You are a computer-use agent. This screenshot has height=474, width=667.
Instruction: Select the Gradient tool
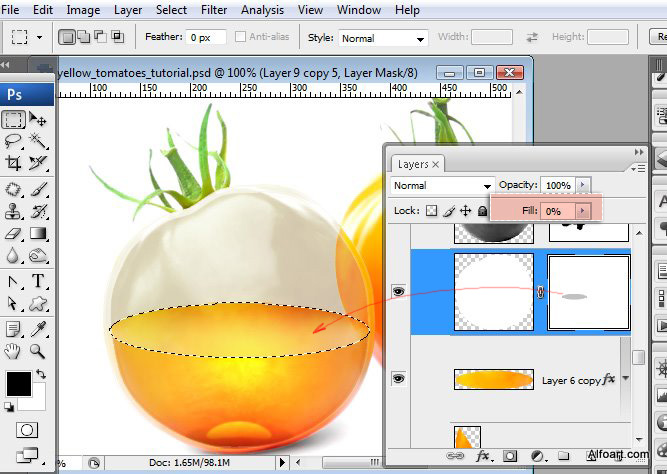click(39, 234)
